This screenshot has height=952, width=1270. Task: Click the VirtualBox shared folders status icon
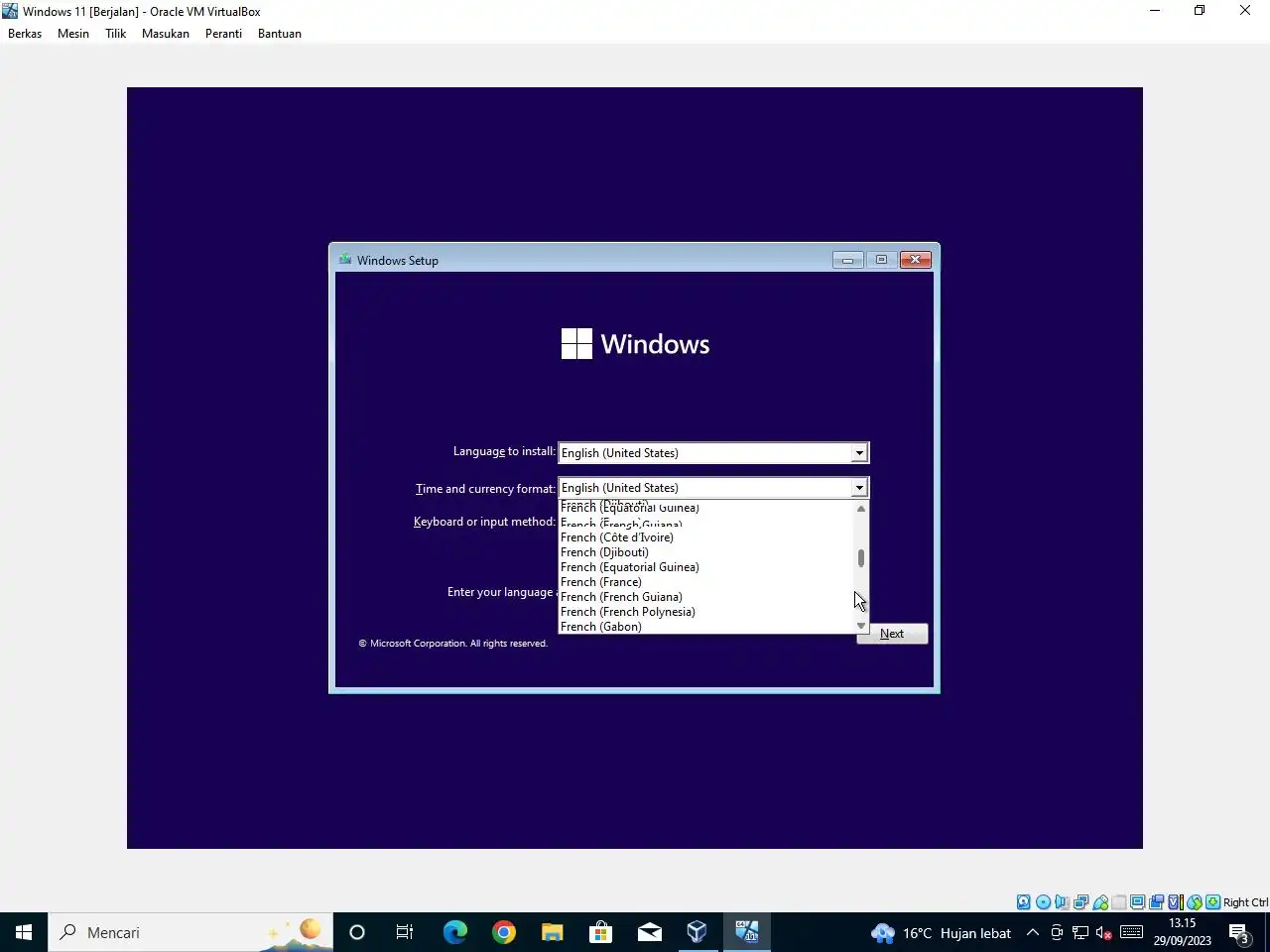(x=1119, y=902)
